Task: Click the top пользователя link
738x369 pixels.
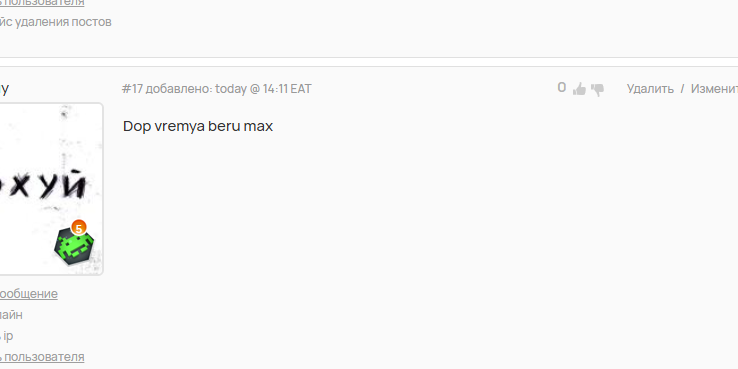Action: click(42, 2)
